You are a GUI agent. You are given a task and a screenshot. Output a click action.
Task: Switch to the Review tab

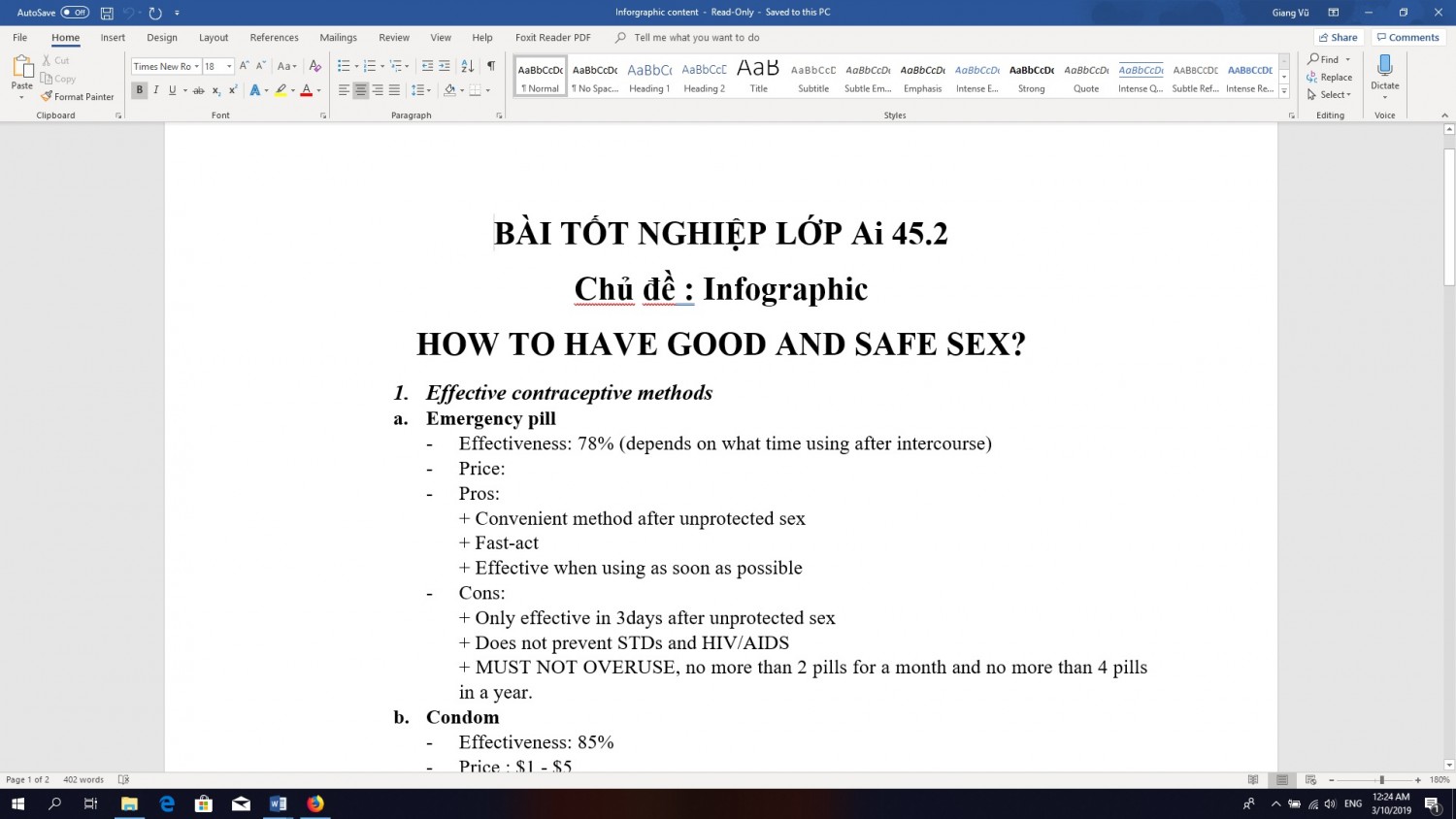coord(393,38)
